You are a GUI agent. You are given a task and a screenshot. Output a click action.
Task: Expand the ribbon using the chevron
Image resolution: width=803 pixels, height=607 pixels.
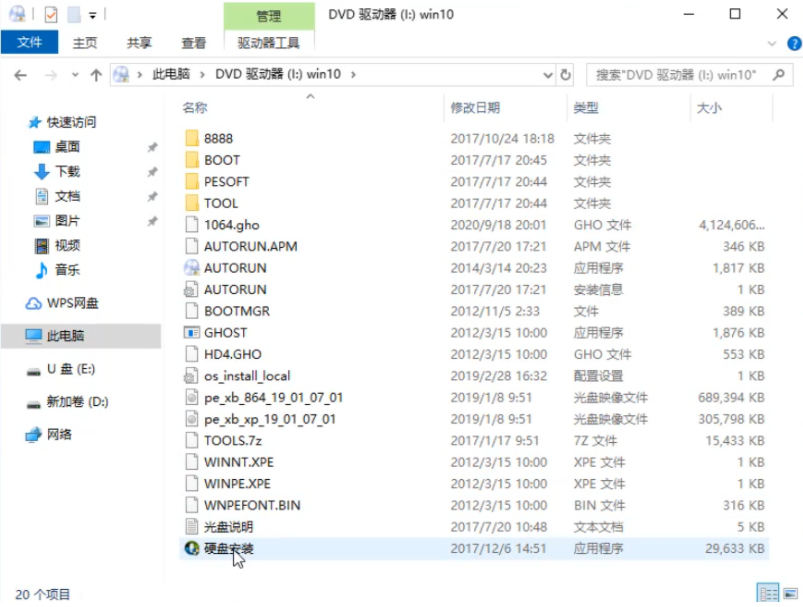tap(770, 44)
